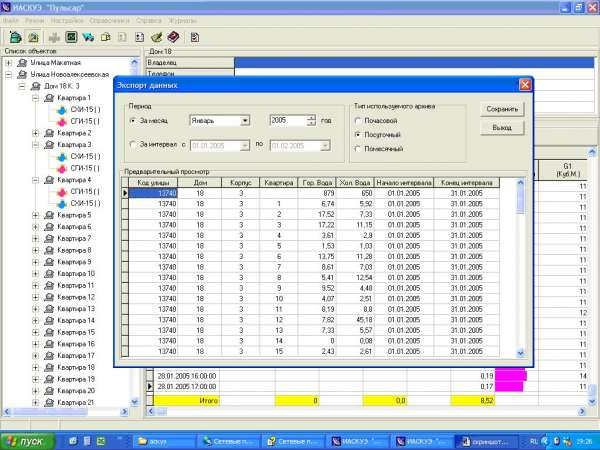Viewport: 600px width, 450px height.
Task: Click the 2005 year input field
Action: (289, 121)
